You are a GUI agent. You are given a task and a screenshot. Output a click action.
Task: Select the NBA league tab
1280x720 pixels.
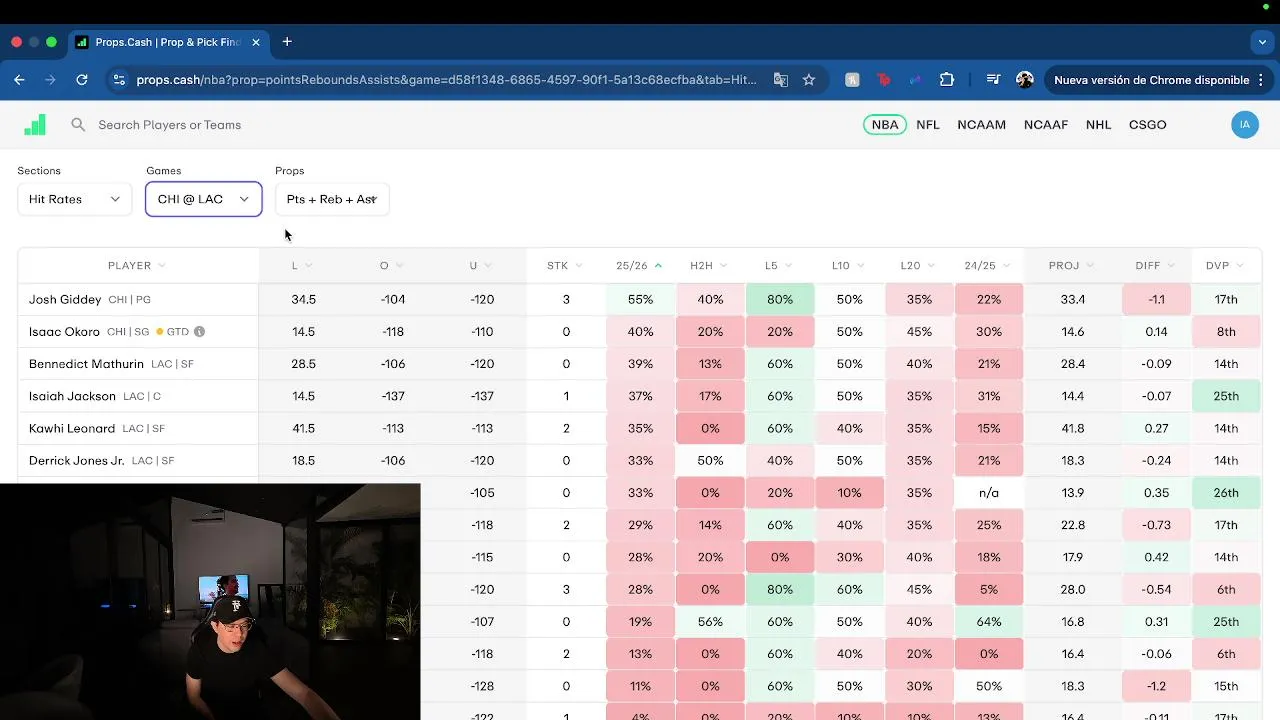pos(885,125)
